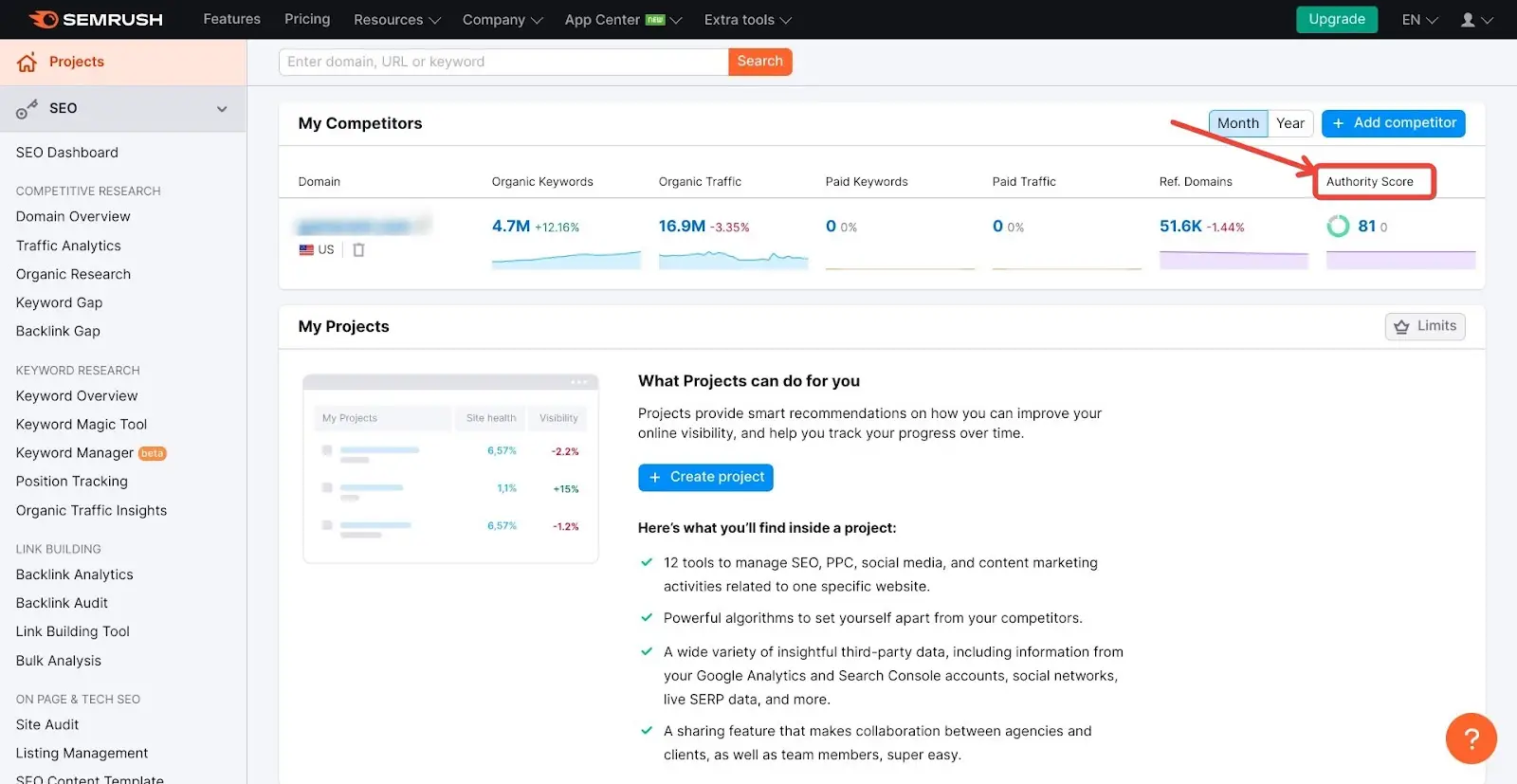Open the Features menu item
This screenshot has height=784, width=1517.
pos(232,19)
